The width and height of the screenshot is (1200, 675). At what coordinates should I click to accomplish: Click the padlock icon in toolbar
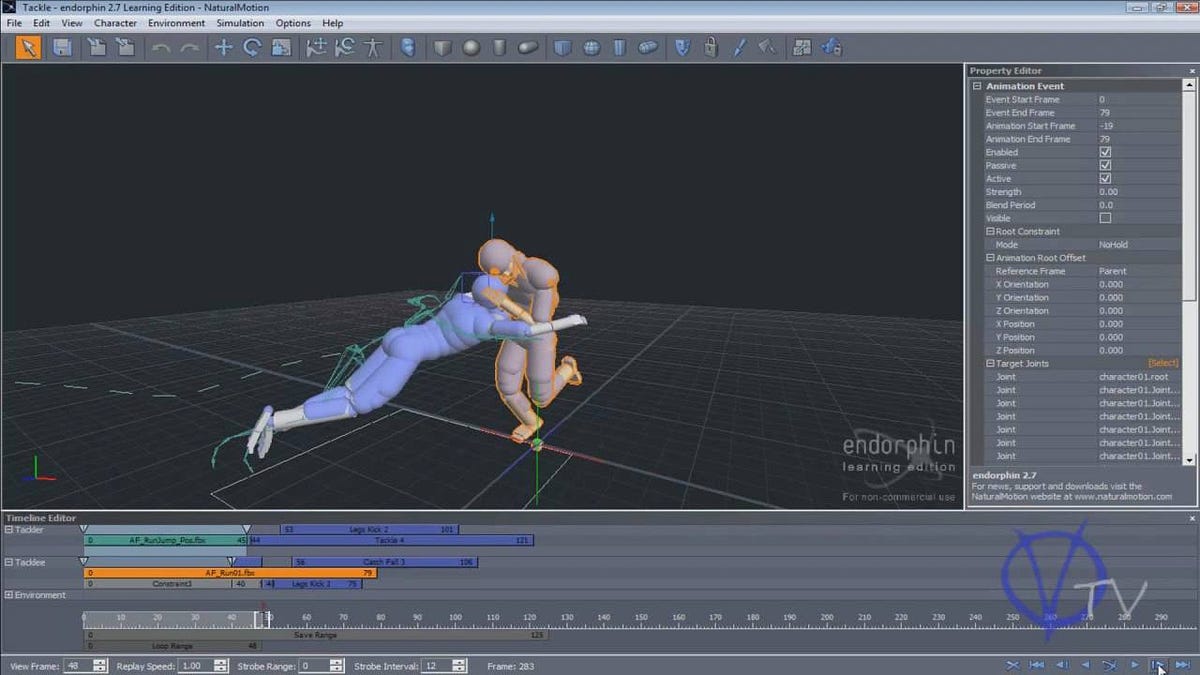pyautogui.click(x=710, y=47)
